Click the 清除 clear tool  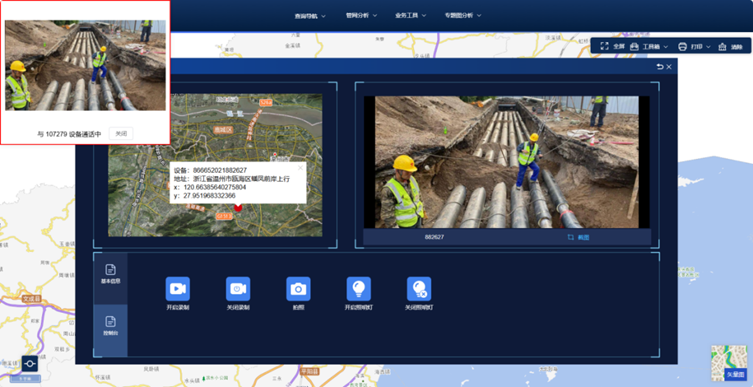pyautogui.click(x=730, y=47)
